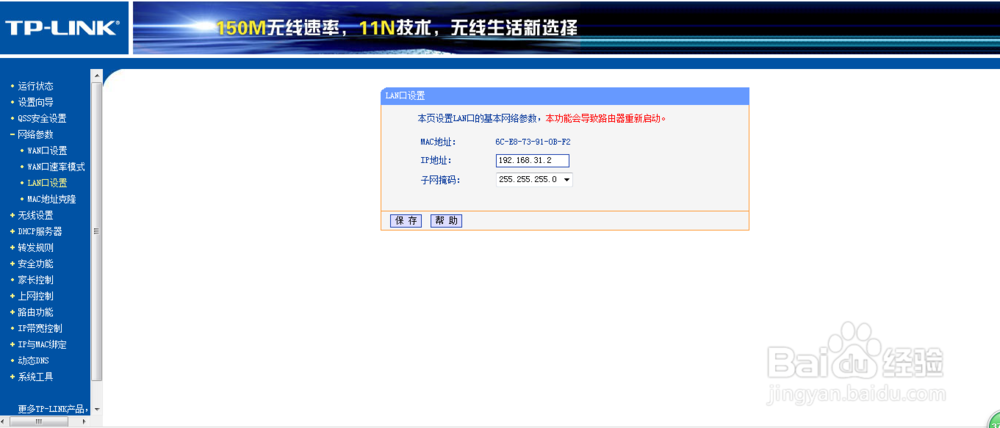The height and width of the screenshot is (428, 1000).
Task: Open the 子网掩码 dropdown
Action: point(534,180)
